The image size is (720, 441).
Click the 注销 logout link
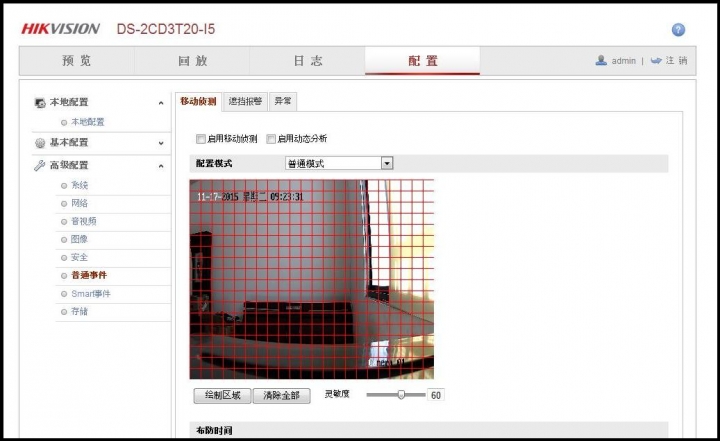(x=676, y=61)
